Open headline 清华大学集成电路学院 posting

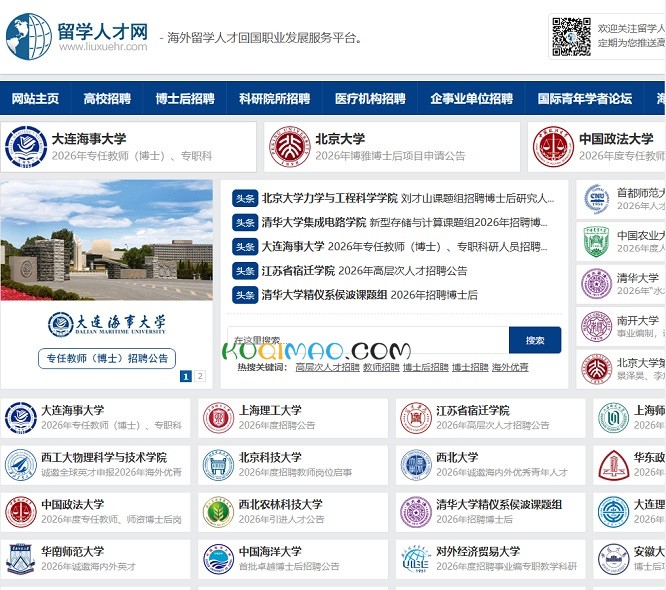click(404, 223)
